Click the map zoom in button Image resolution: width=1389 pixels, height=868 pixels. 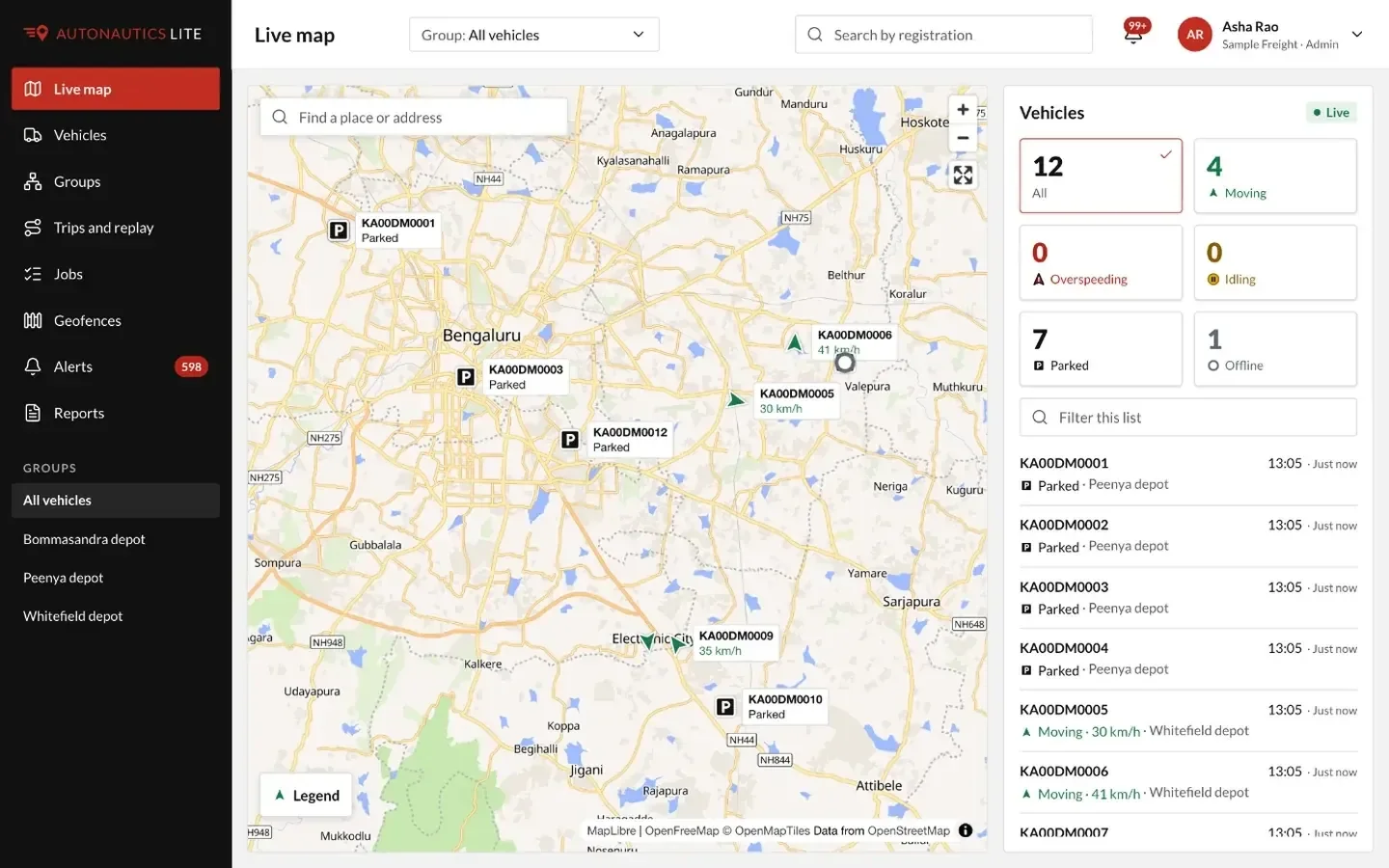(x=963, y=110)
